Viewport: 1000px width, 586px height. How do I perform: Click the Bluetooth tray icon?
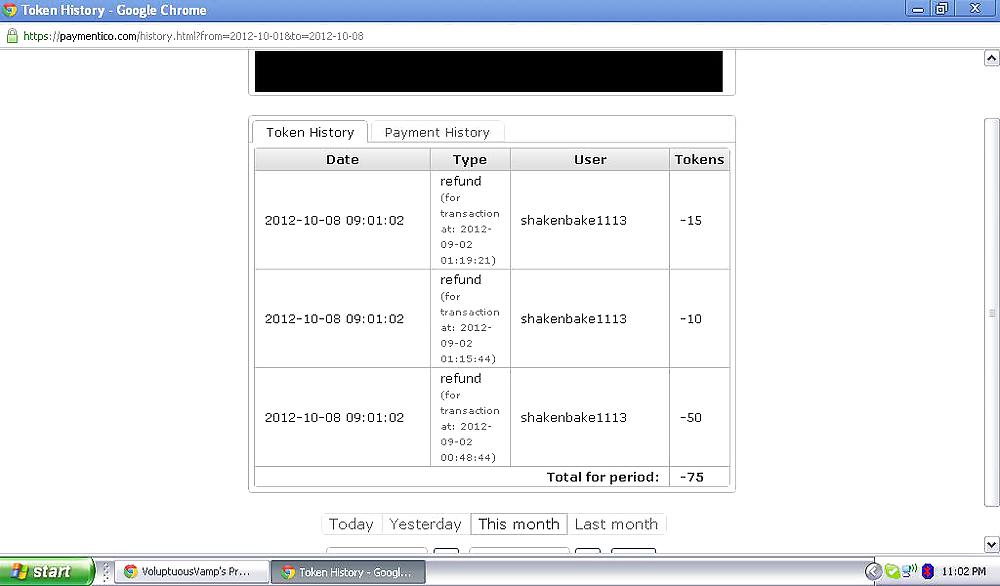[927, 572]
